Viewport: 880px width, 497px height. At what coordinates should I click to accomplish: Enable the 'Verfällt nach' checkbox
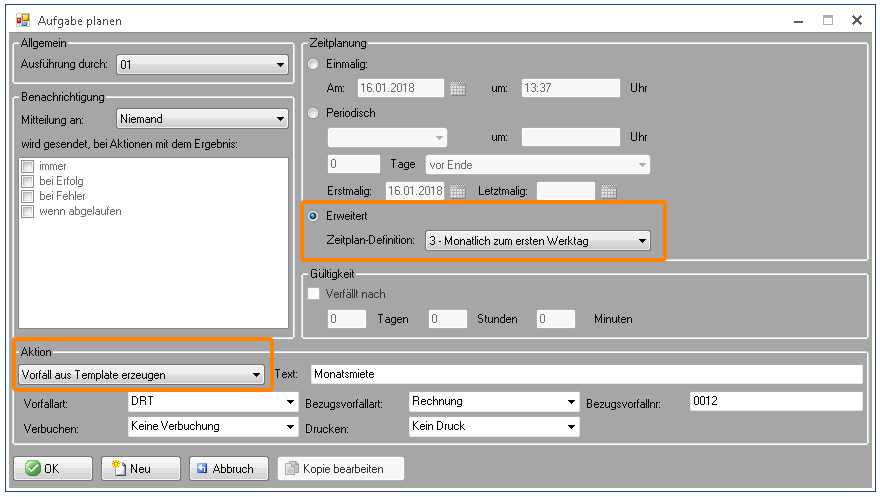pyautogui.click(x=315, y=294)
